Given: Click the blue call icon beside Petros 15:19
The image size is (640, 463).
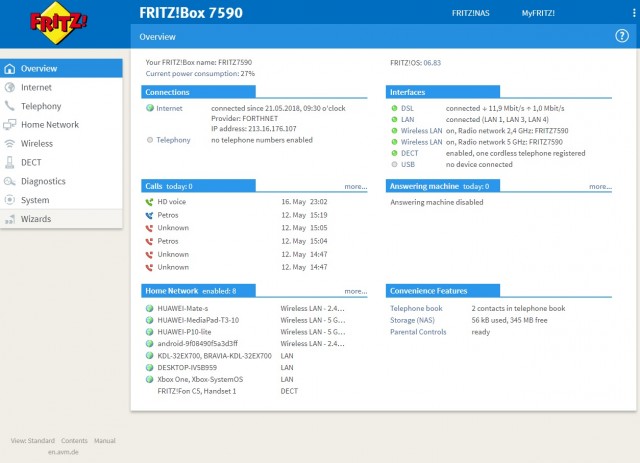Looking at the screenshot, I should (x=149, y=215).
